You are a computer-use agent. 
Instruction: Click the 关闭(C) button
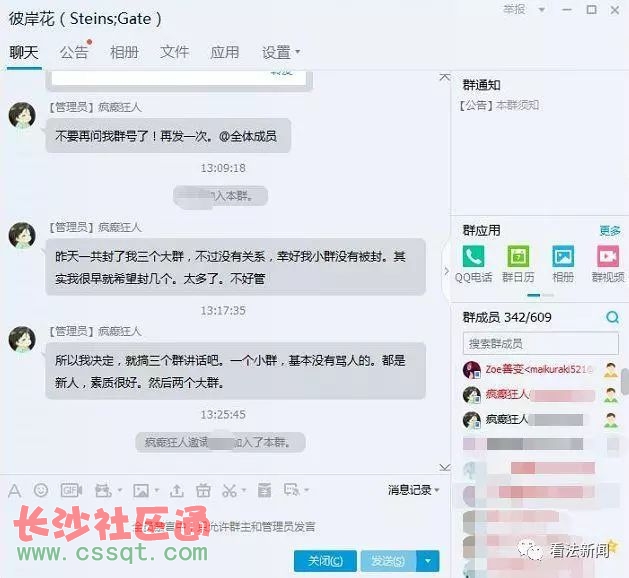pyautogui.click(x=325, y=560)
